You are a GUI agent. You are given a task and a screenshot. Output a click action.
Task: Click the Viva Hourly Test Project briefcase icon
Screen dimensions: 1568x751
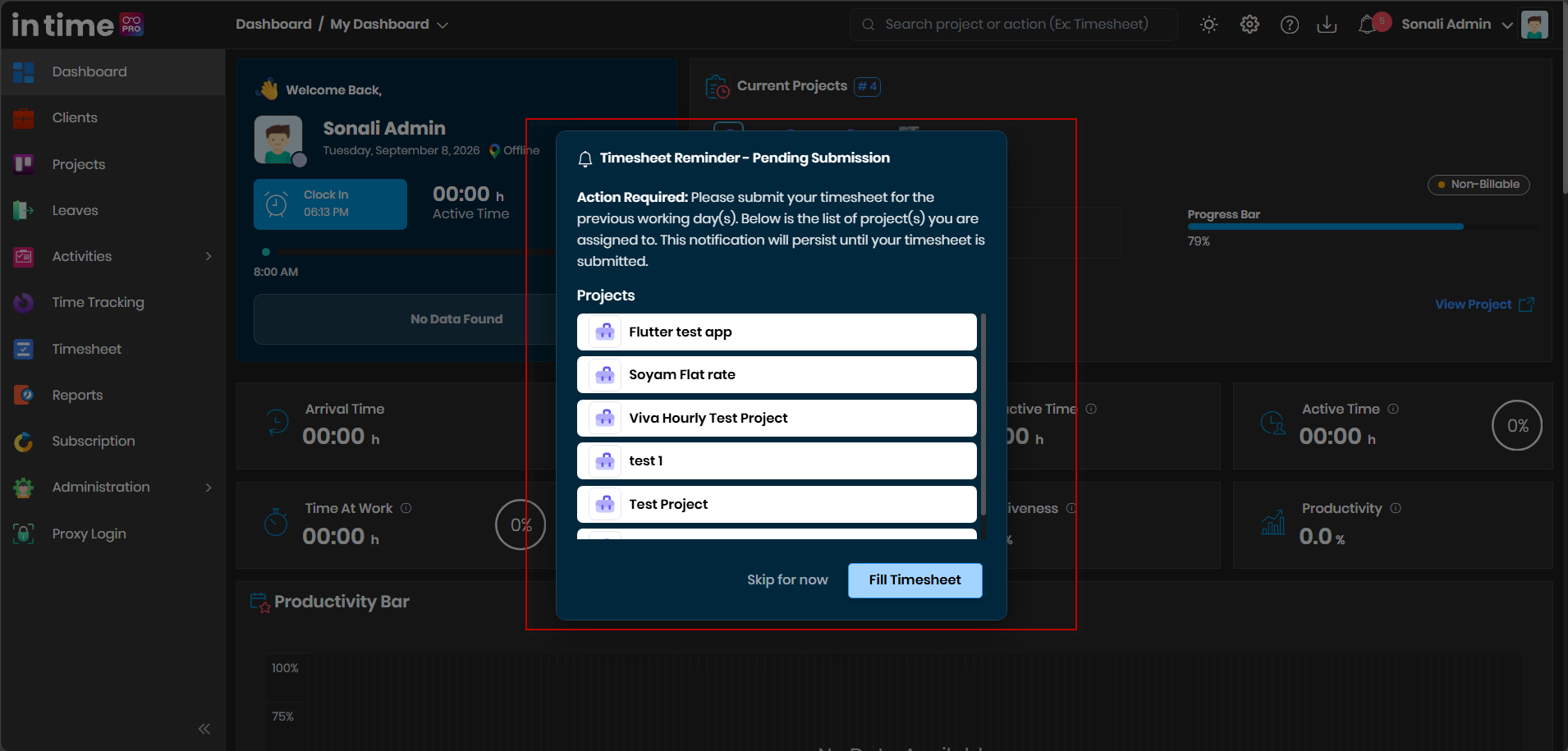(x=605, y=418)
